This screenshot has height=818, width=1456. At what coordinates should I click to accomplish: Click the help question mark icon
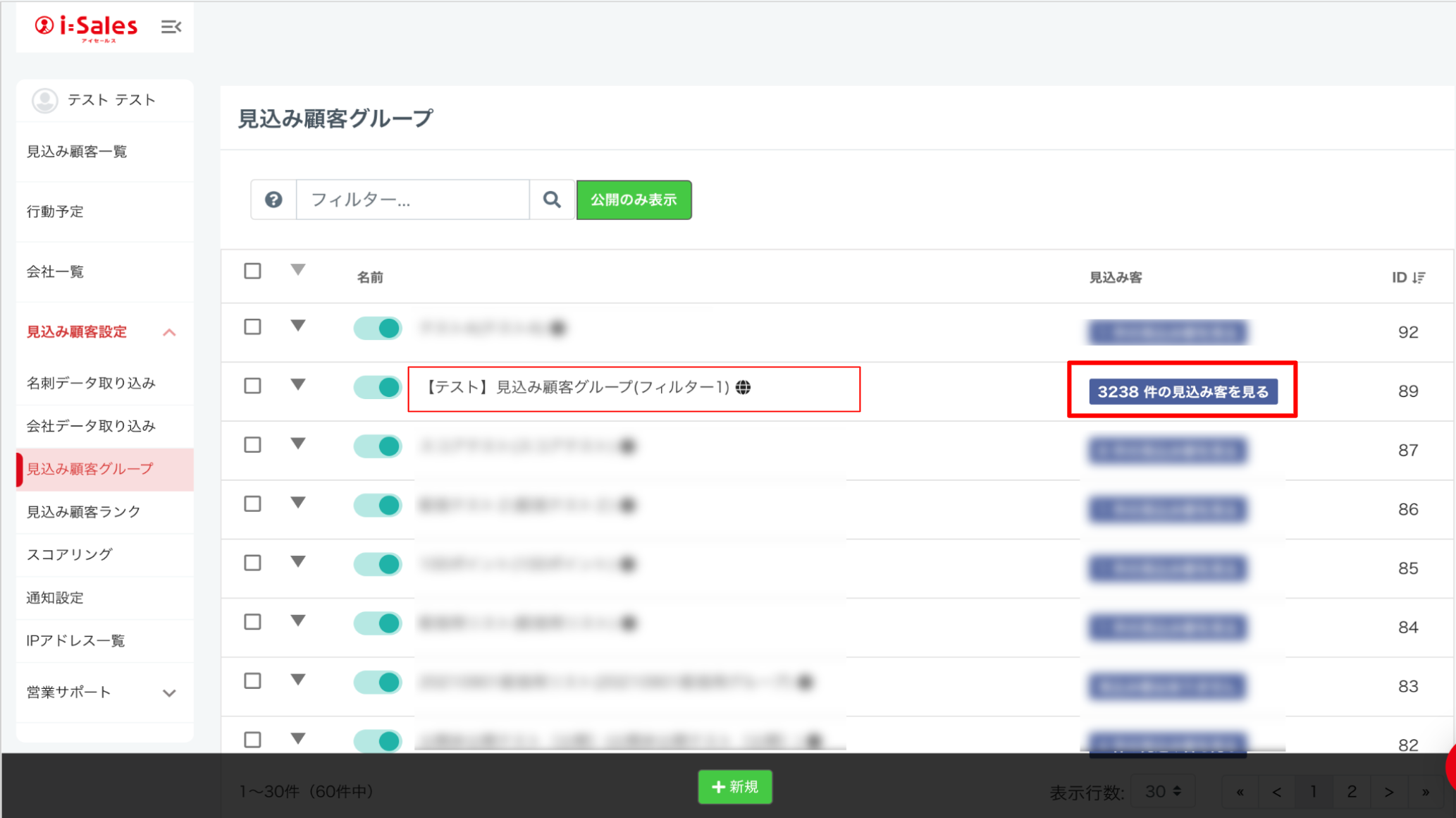pyautogui.click(x=273, y=200)
